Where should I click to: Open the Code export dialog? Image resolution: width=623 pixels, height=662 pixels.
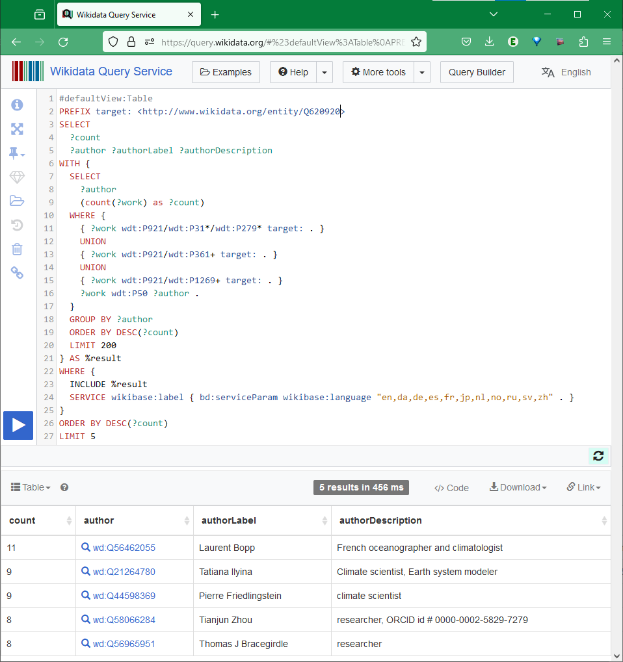point(451,488)
